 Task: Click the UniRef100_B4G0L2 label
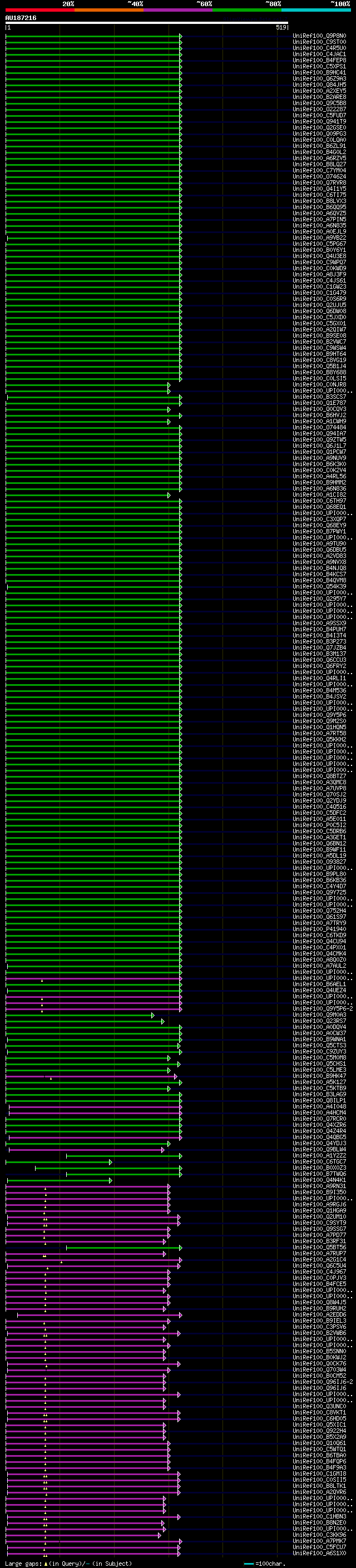click(319, 152)
